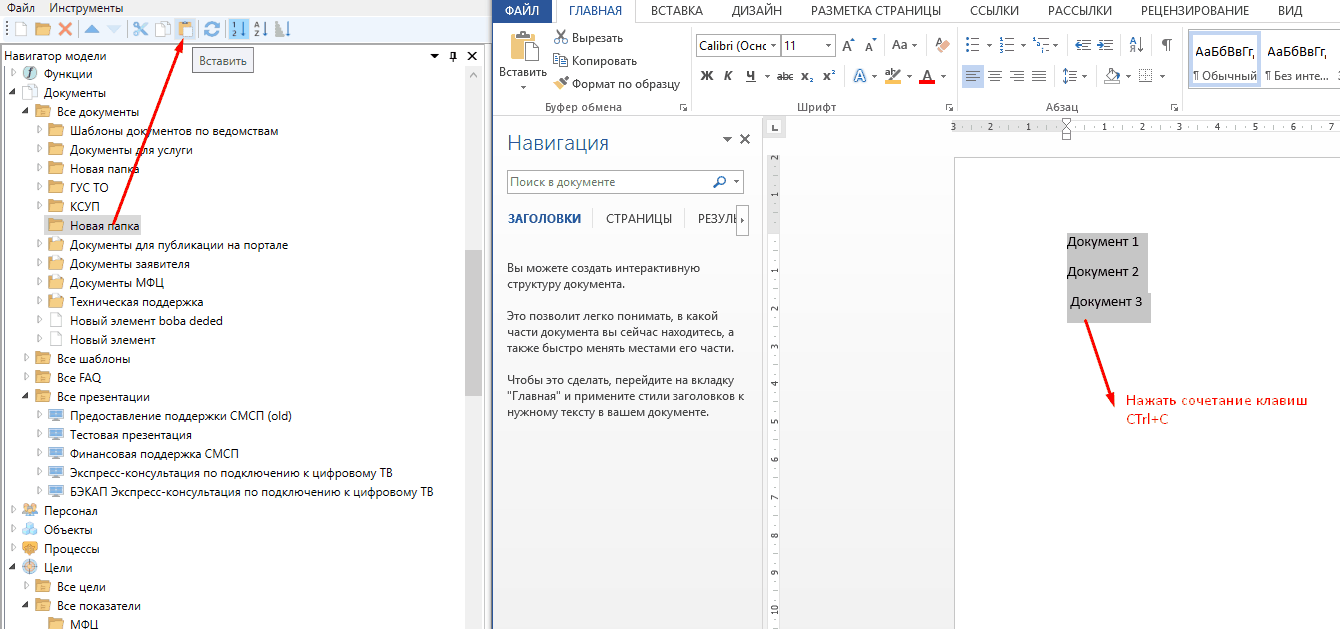Click the shading paint bucket icon

click(x=1112, y=76)
